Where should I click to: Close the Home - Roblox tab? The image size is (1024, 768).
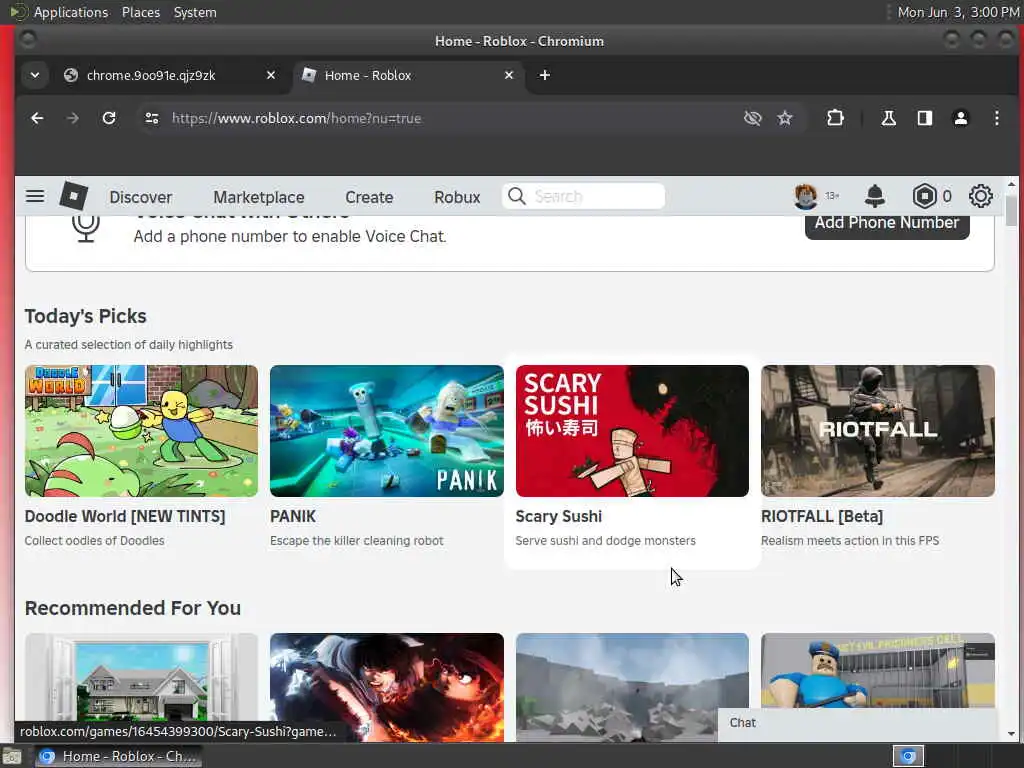509,75
